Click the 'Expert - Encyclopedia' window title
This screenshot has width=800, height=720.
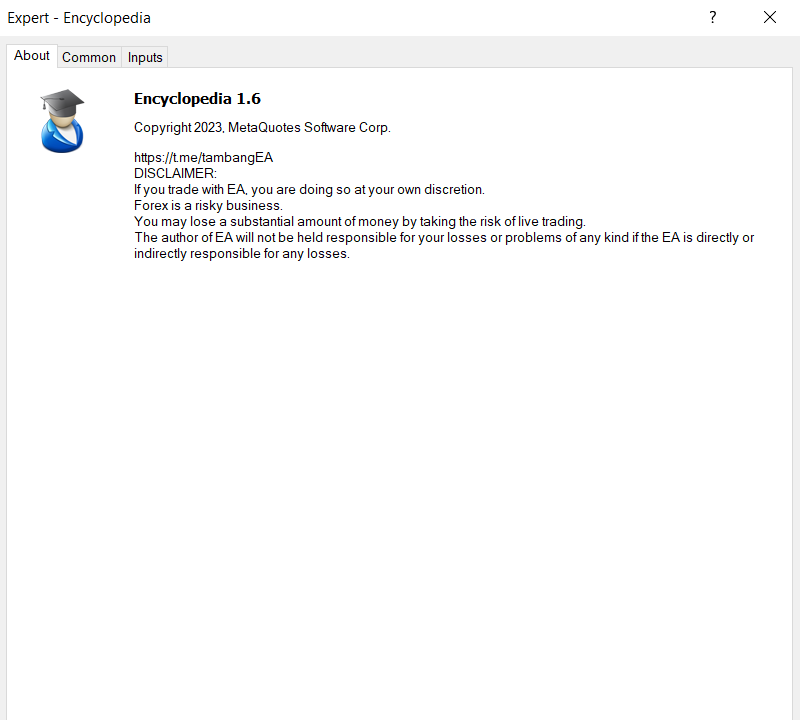79,18
